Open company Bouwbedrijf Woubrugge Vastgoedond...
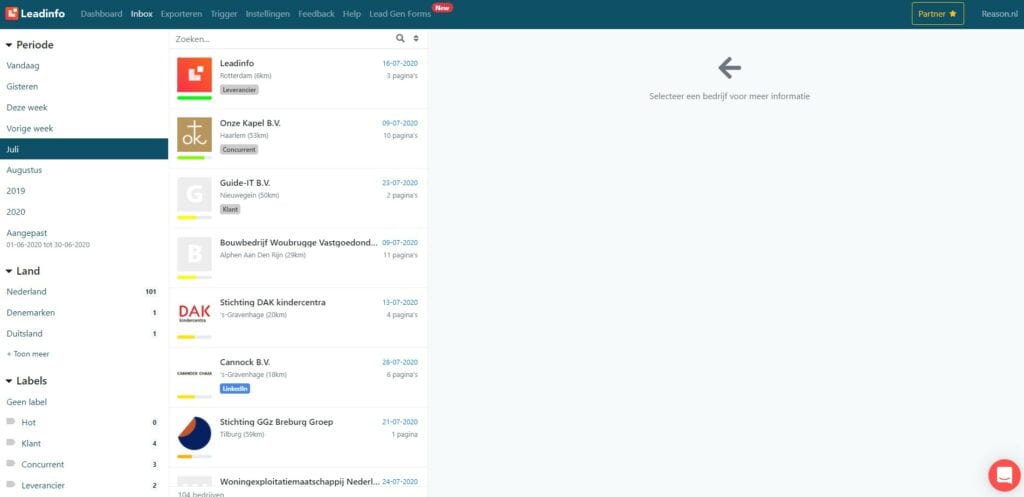Screen dimensions: 1024x497 tap(299, 242)
